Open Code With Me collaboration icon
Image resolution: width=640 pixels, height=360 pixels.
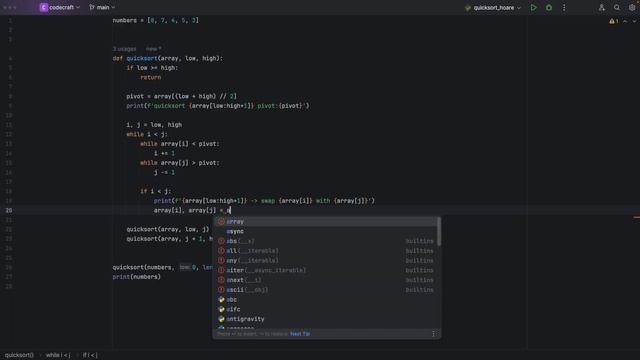tap(602, 7)
